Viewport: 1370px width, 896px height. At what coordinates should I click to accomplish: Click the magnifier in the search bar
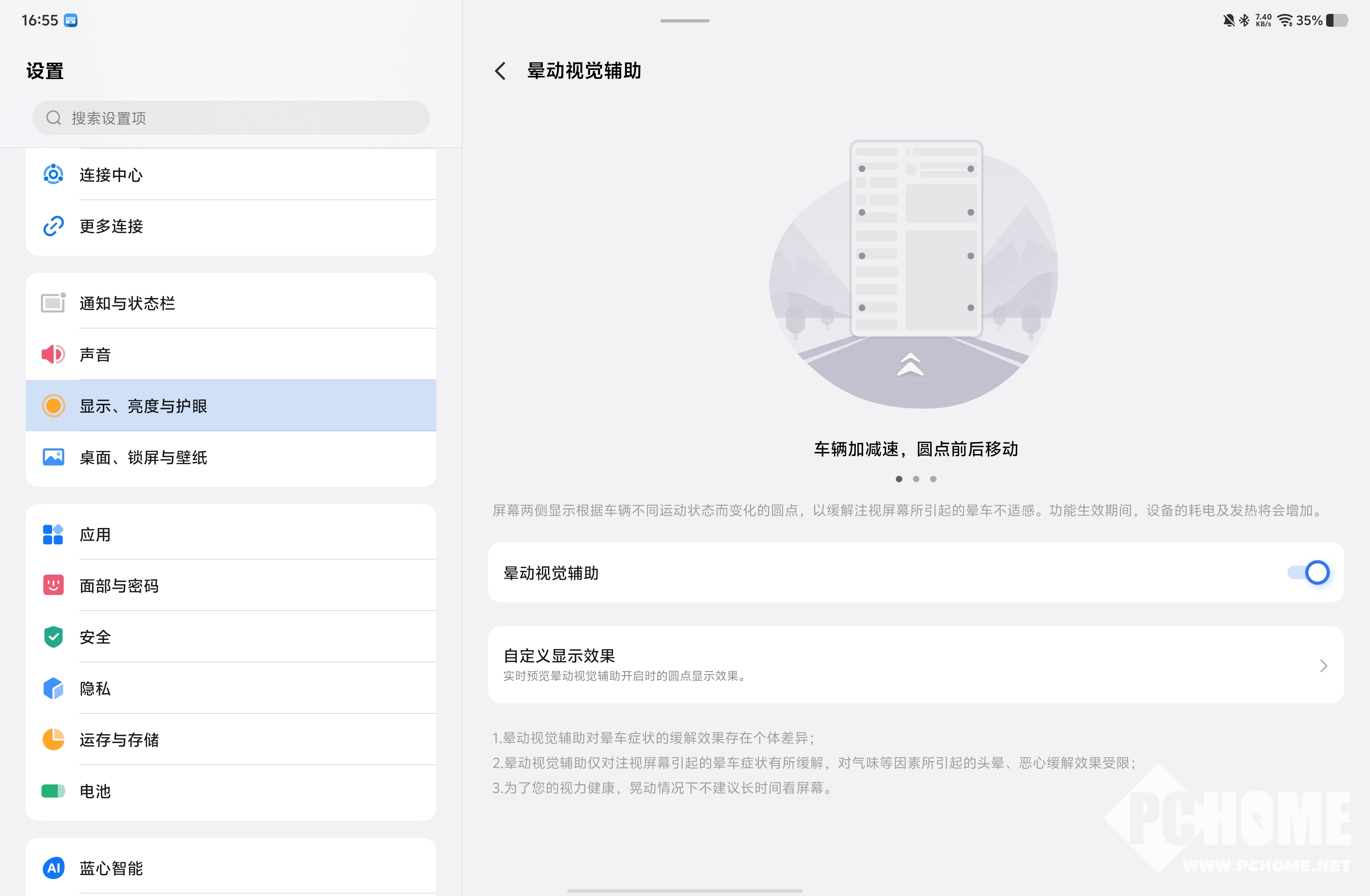(x=54, y=118)
